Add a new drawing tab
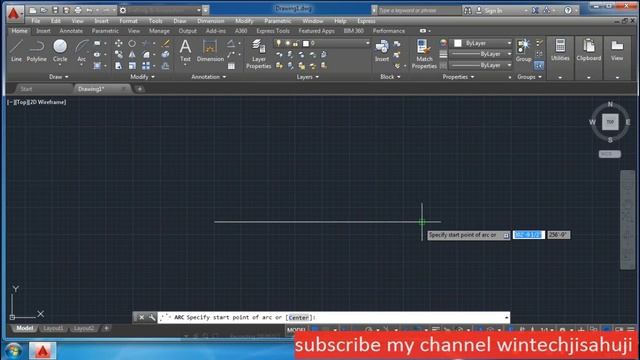 (140, 89)
